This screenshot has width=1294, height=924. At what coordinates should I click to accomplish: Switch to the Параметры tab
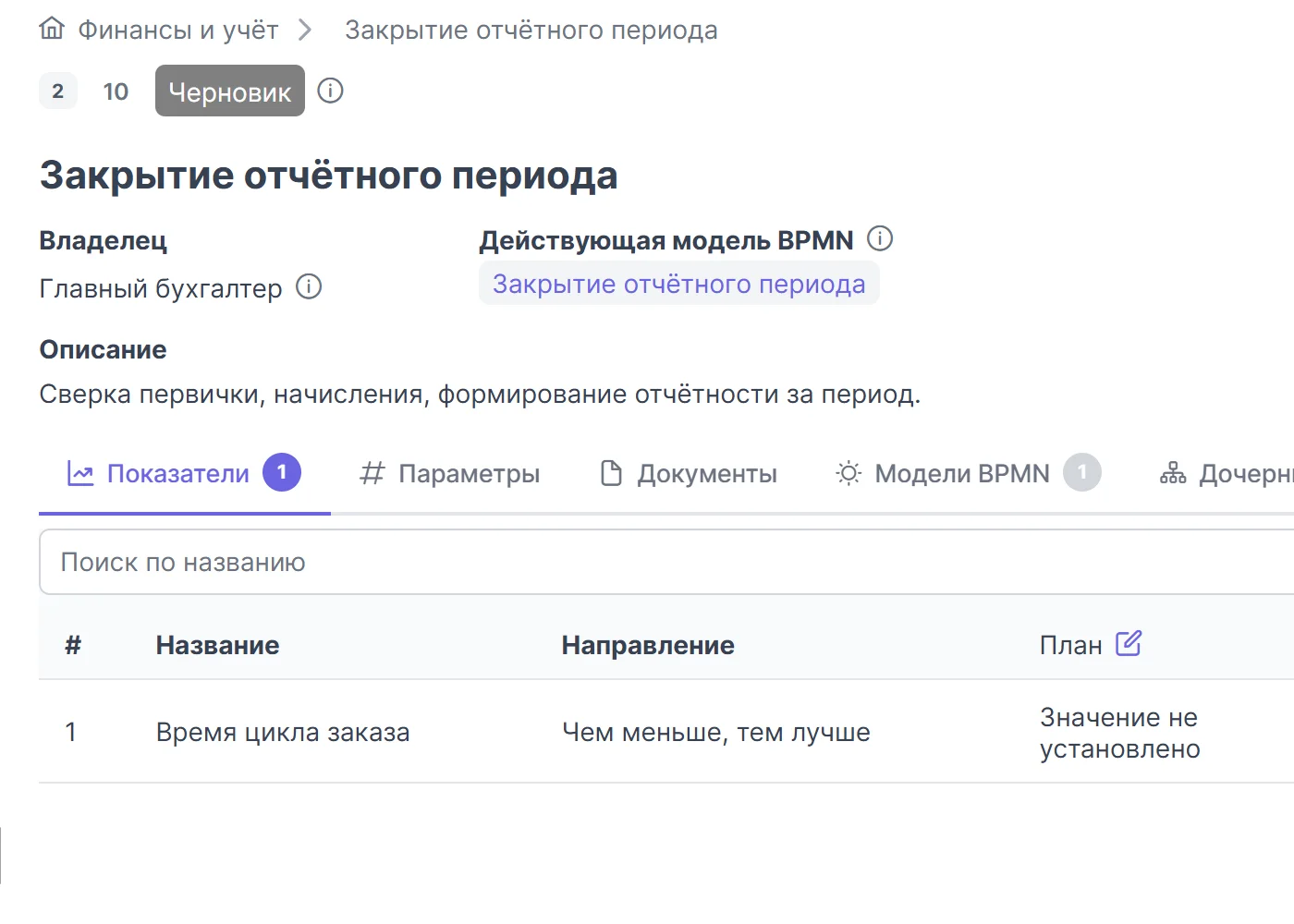[450, 474]
